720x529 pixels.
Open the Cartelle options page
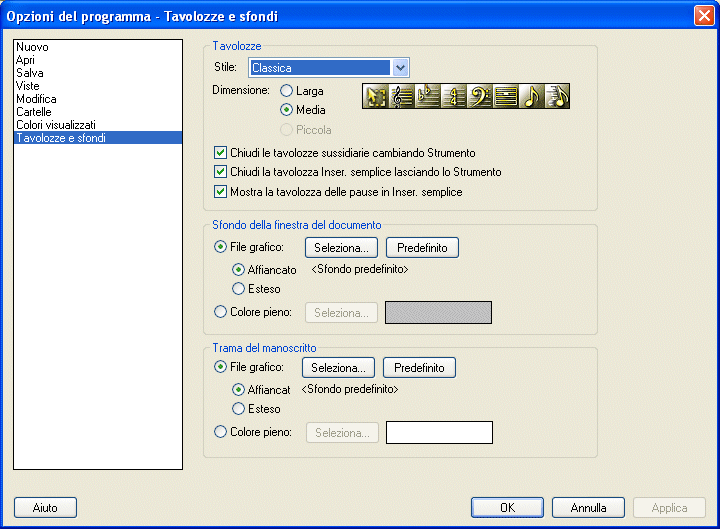coord(98,112)
